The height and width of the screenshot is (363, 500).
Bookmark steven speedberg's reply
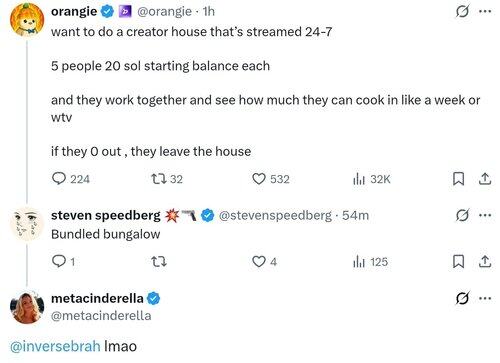click(458, 262)
